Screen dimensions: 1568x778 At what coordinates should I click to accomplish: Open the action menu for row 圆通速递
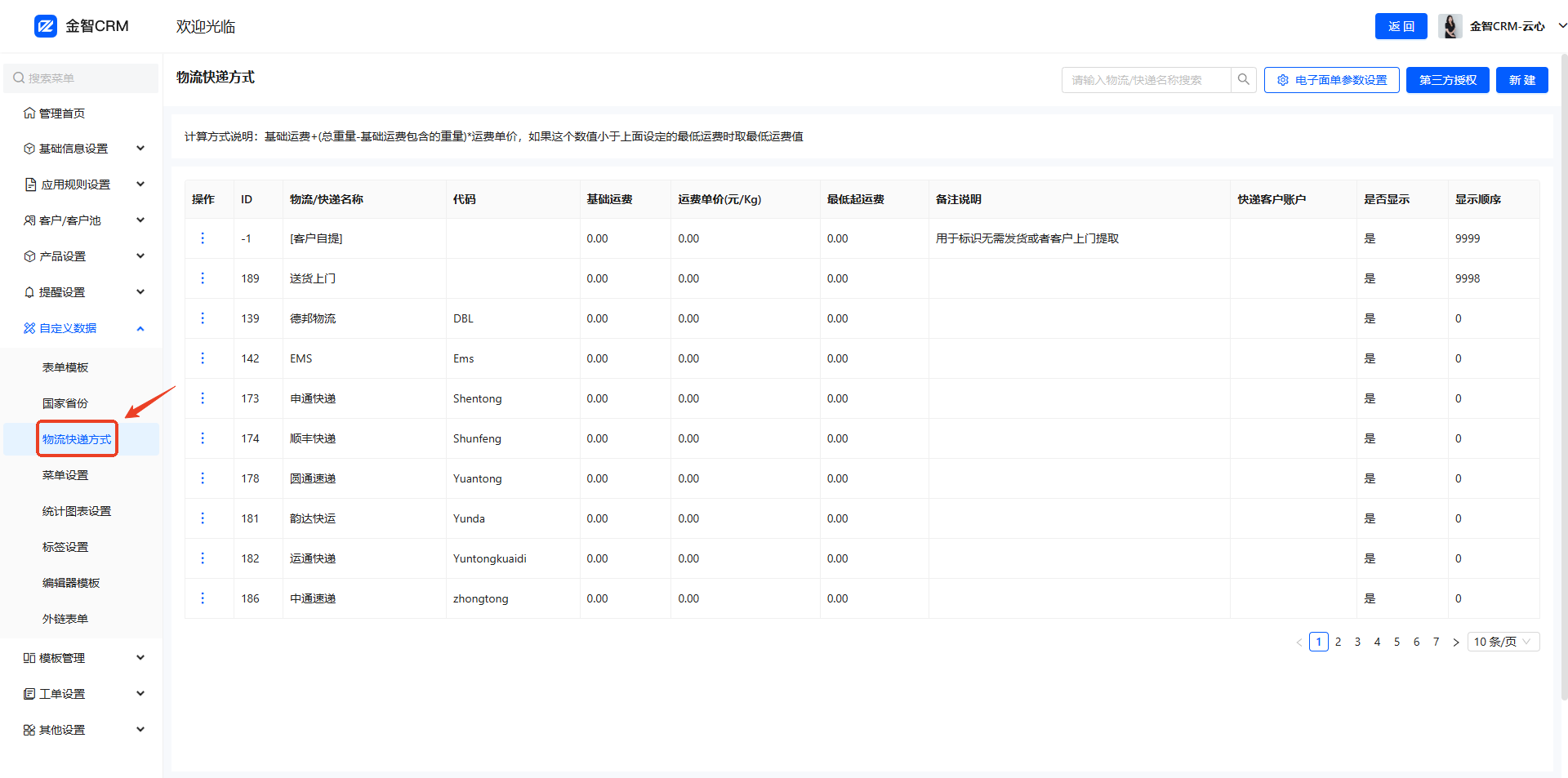click(203, 478)
